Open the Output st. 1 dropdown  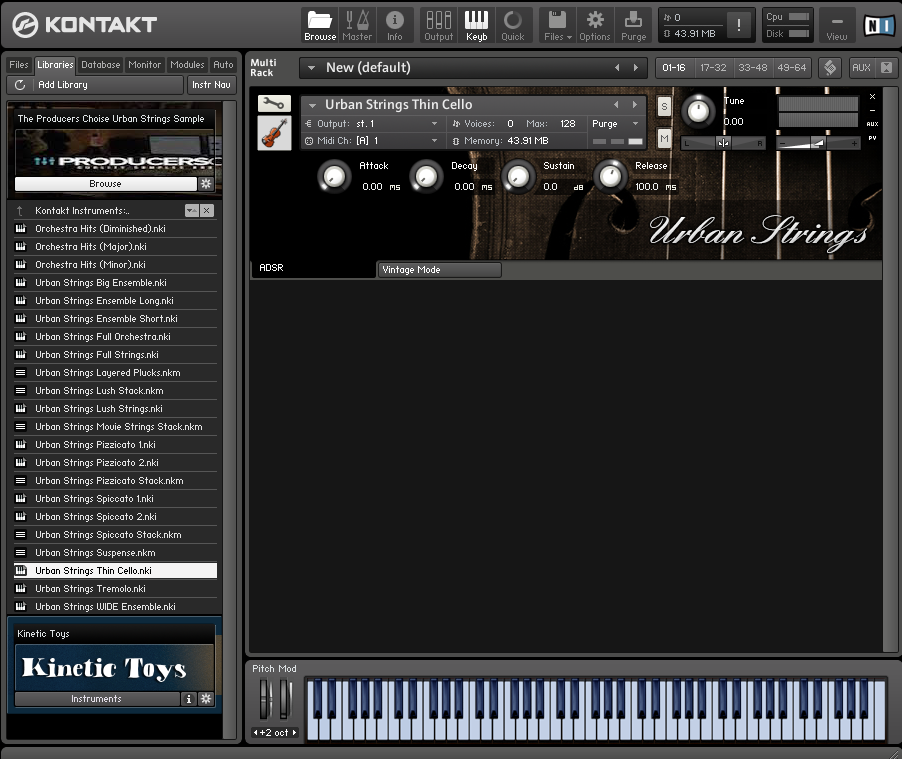click(434, 124)
